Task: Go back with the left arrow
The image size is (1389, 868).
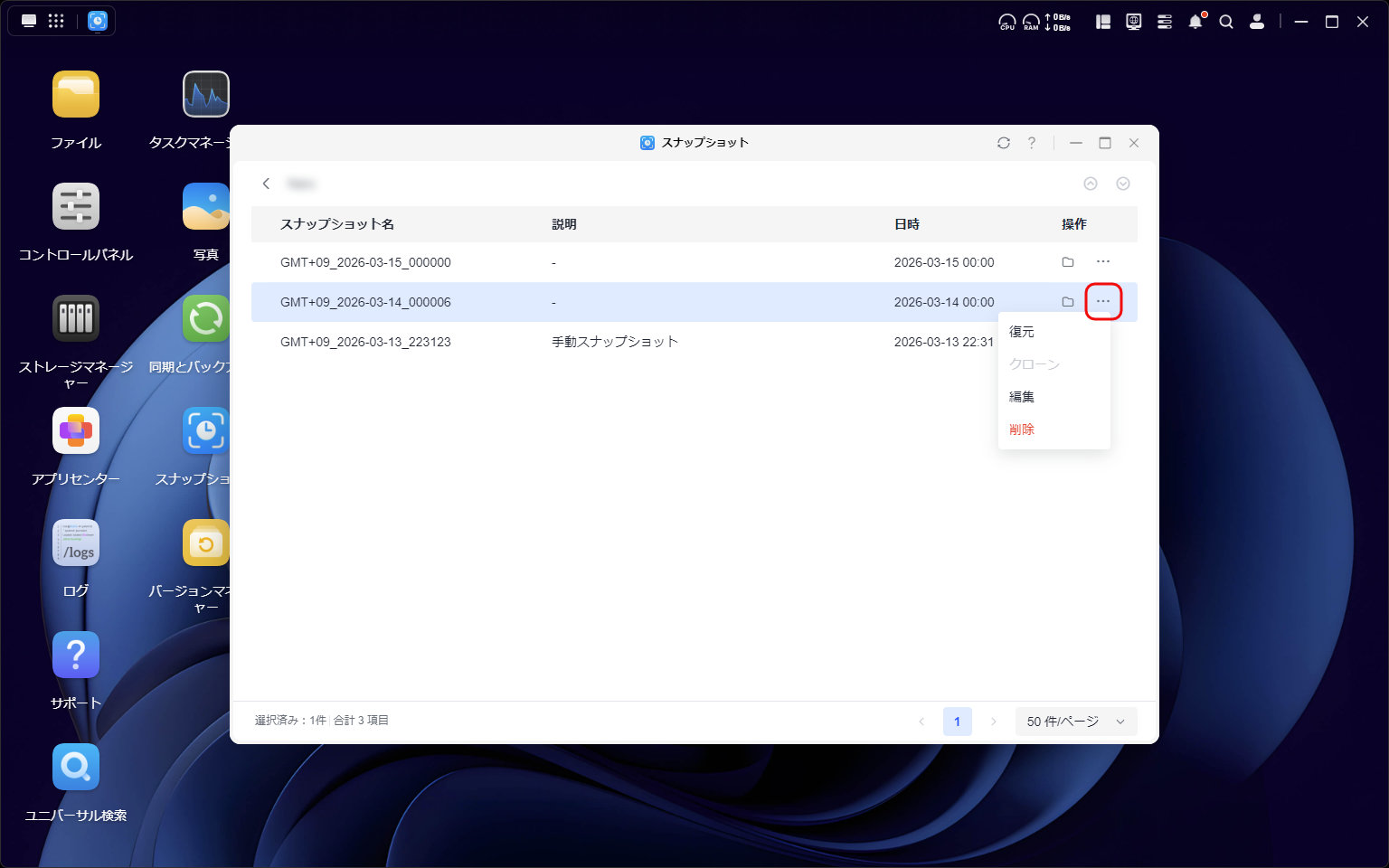Action: tap(266, 184)
